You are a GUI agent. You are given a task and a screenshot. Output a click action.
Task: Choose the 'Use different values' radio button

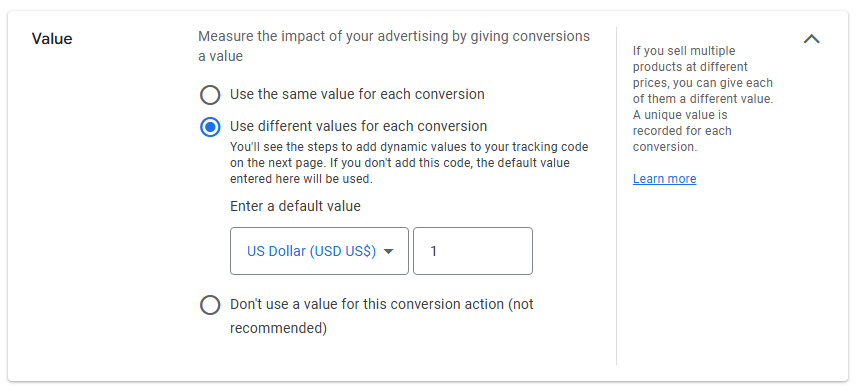pyautogui.click(x=210, y=127)
